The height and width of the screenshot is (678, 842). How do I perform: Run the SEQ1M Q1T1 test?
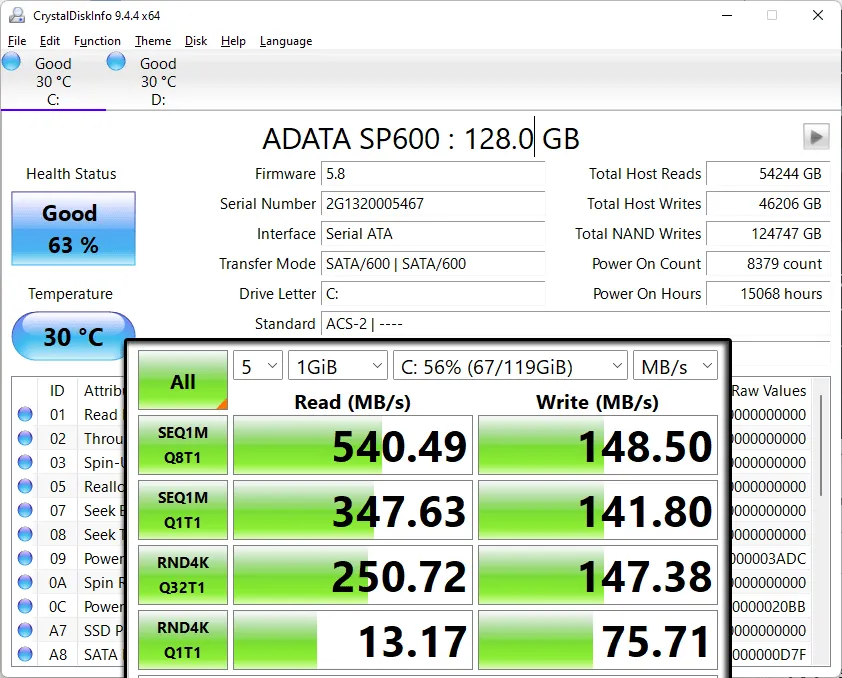(183, 510)
